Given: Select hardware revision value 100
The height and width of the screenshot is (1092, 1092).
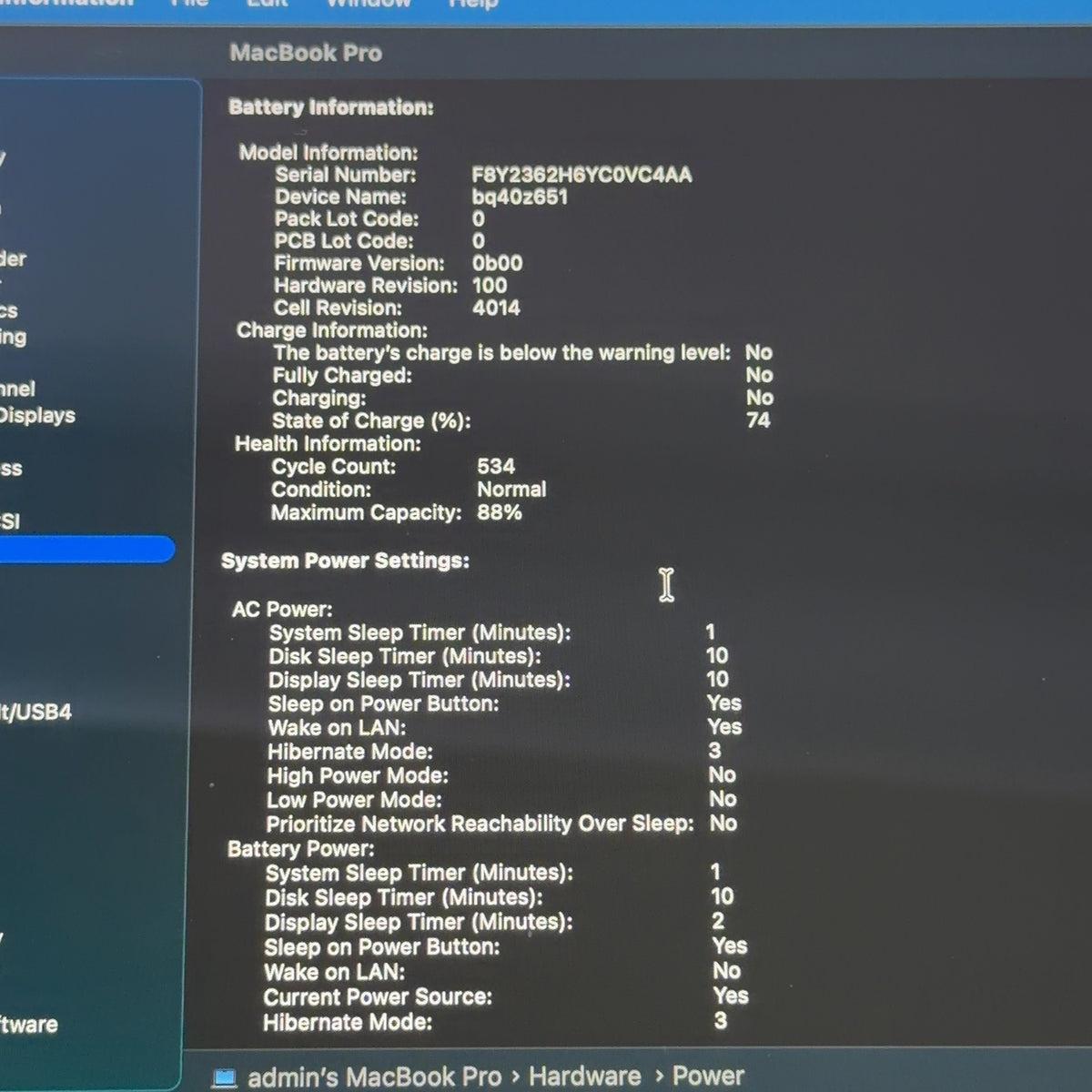Looking at the screenshot, I should pyautogui.click(x=490, y=285).
